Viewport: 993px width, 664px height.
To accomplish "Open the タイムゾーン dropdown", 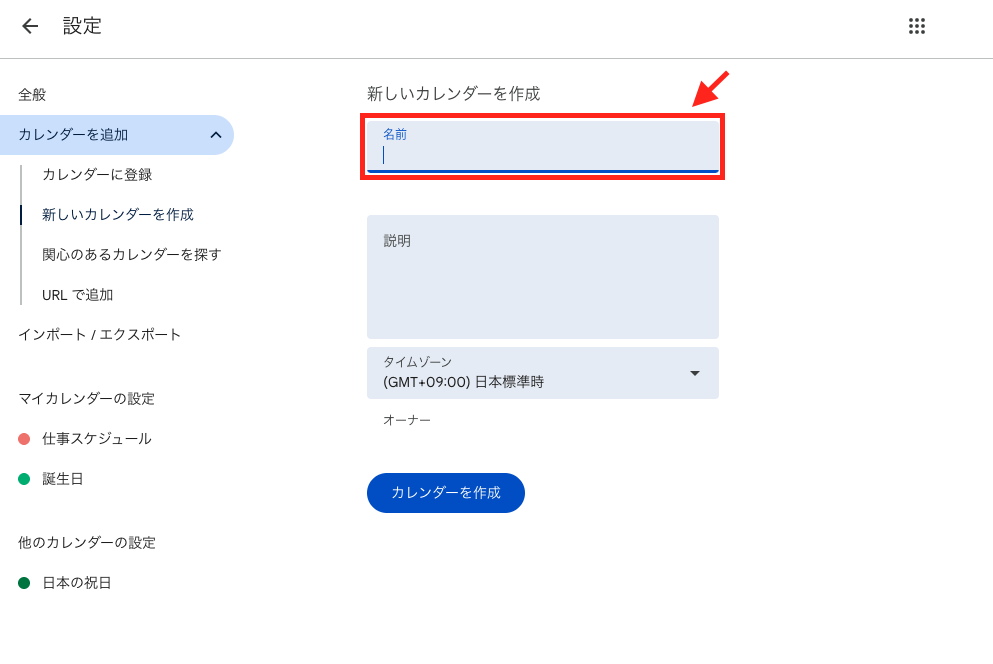I will click(543, 373).
